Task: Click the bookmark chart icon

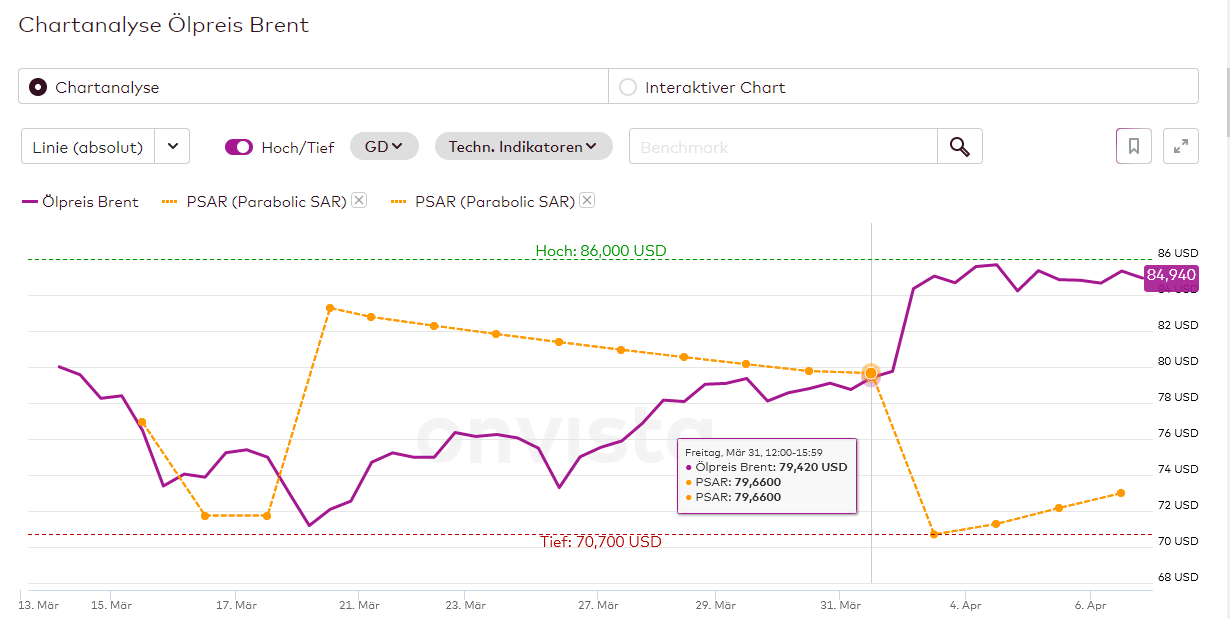Action: pyautogui.click(x=1134, y=146)
